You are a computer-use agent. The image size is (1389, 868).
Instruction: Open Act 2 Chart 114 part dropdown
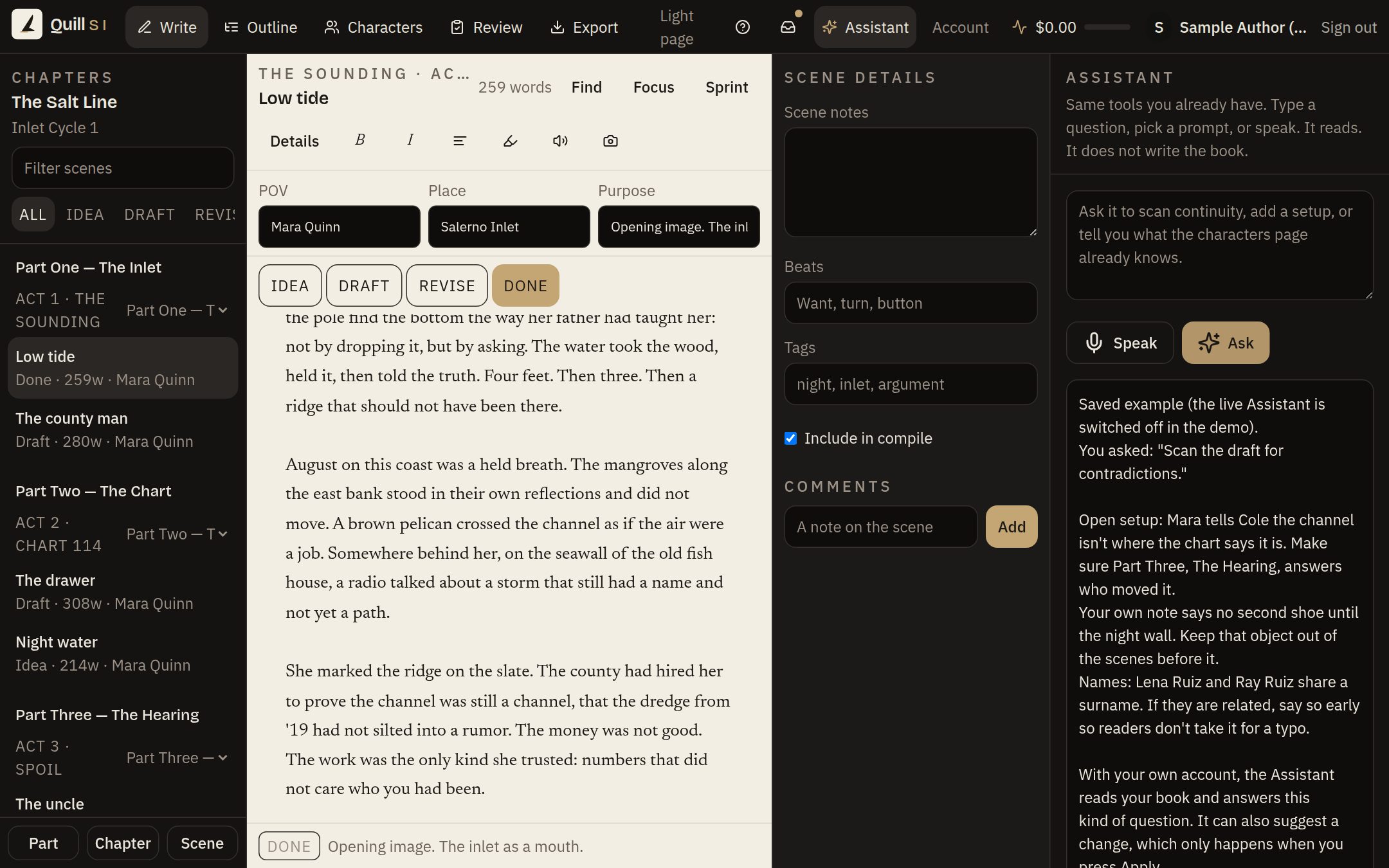point(177,534)
